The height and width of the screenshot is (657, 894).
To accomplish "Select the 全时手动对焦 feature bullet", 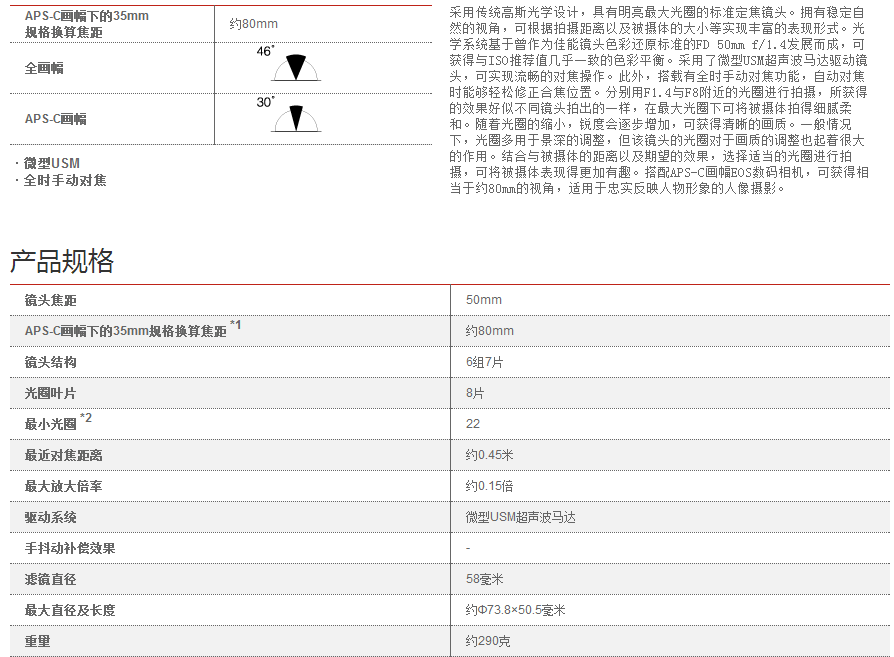I will (x=65, y=180).
